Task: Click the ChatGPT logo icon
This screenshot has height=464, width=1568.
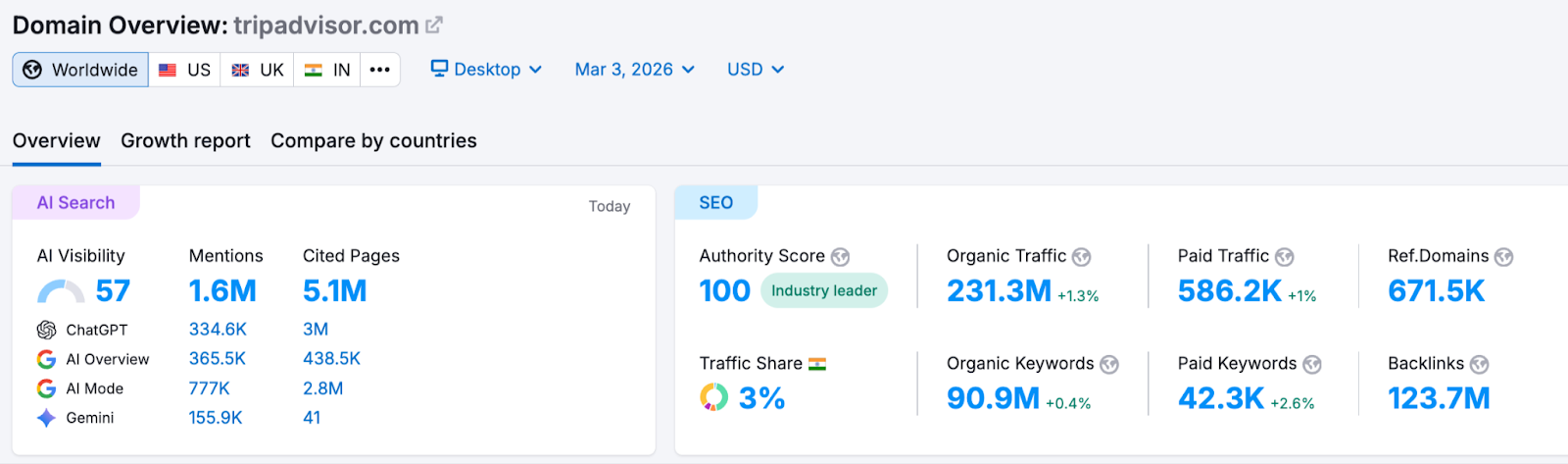Action: coord(46,330)
